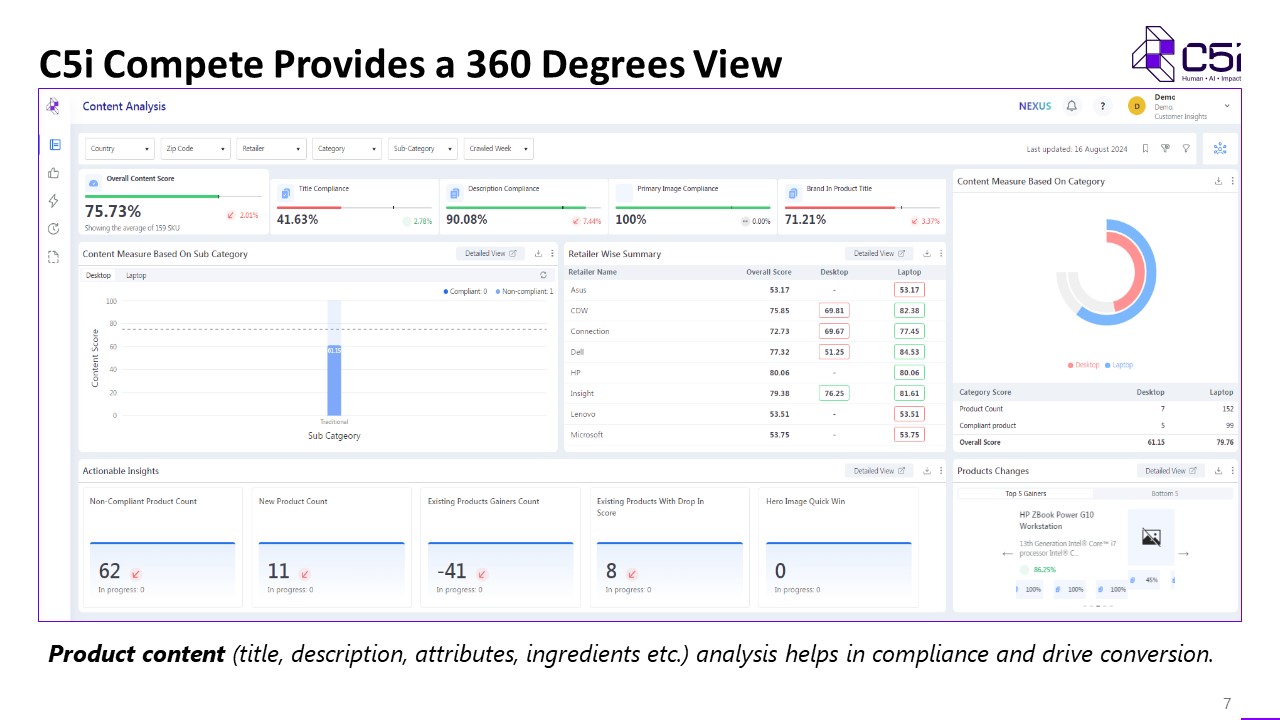Open more options for Retailer Wise Summary
This screenshot has width=1280, height=720.
coord(941,254)
